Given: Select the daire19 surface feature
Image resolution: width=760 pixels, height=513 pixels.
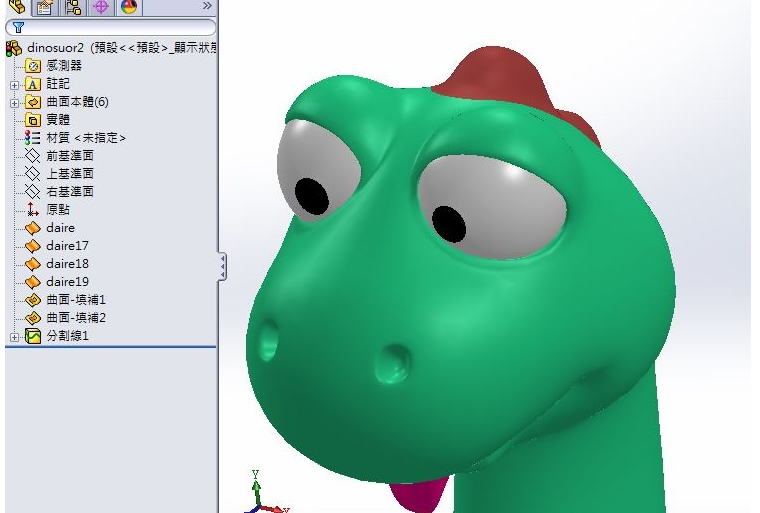Looking at the screenshot, I should click(67, 282).
